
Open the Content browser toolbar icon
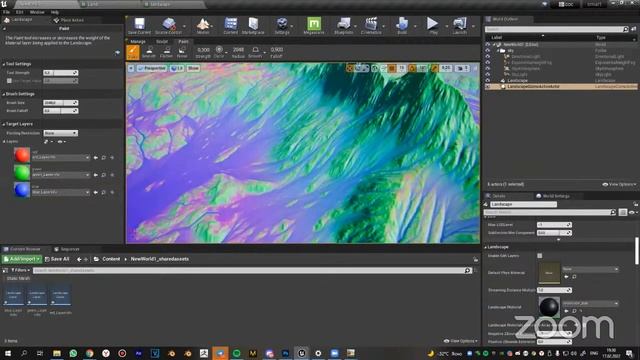pos(231,26)
